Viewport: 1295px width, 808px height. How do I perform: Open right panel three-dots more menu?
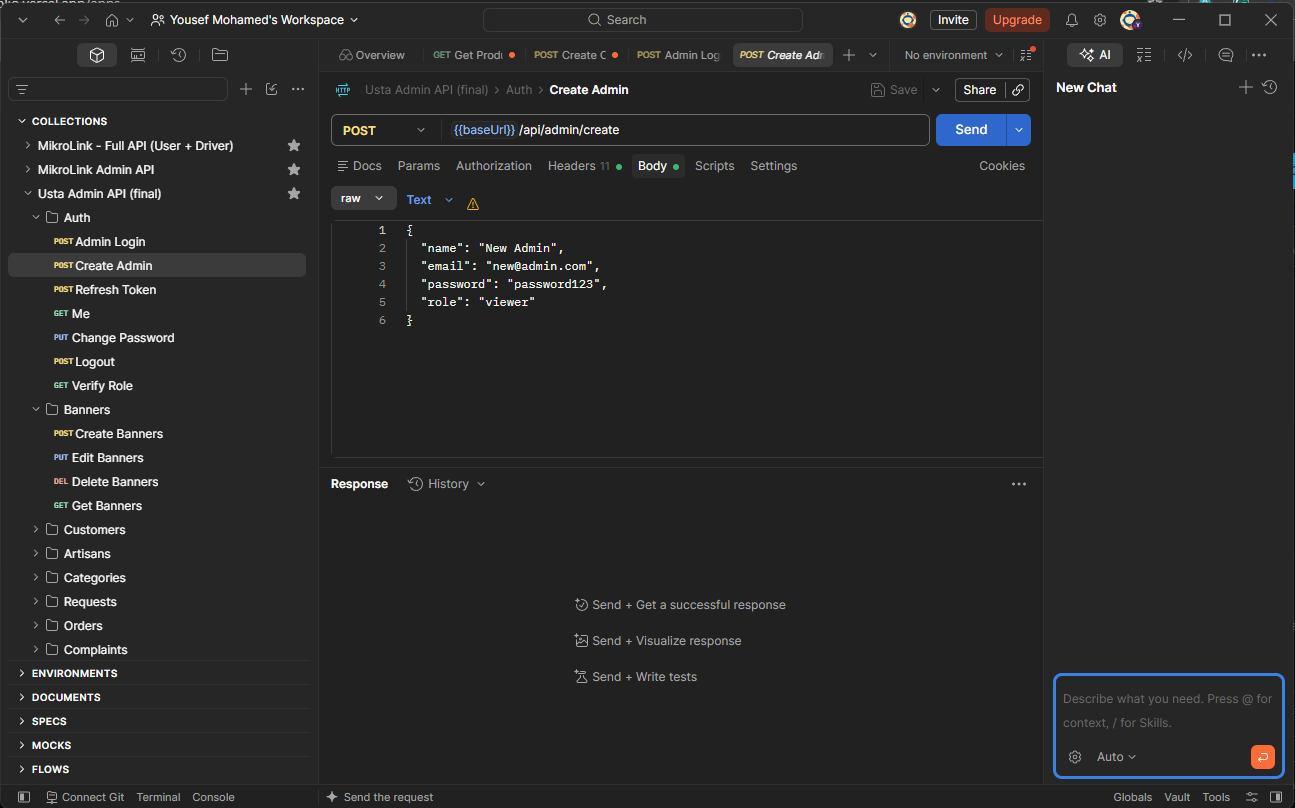click(x=1259, y=55)
